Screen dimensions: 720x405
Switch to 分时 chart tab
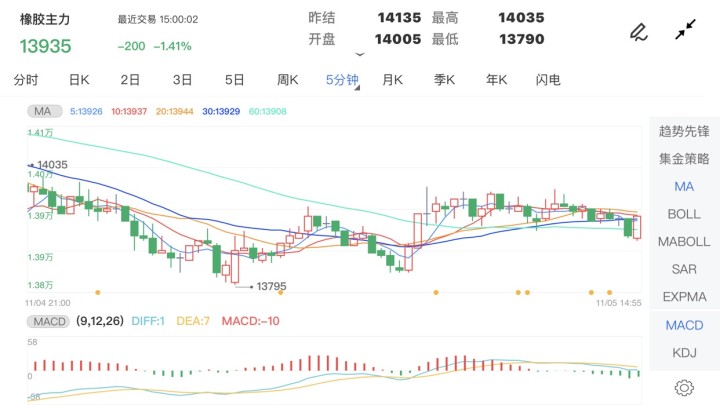[x=26, y=80]
